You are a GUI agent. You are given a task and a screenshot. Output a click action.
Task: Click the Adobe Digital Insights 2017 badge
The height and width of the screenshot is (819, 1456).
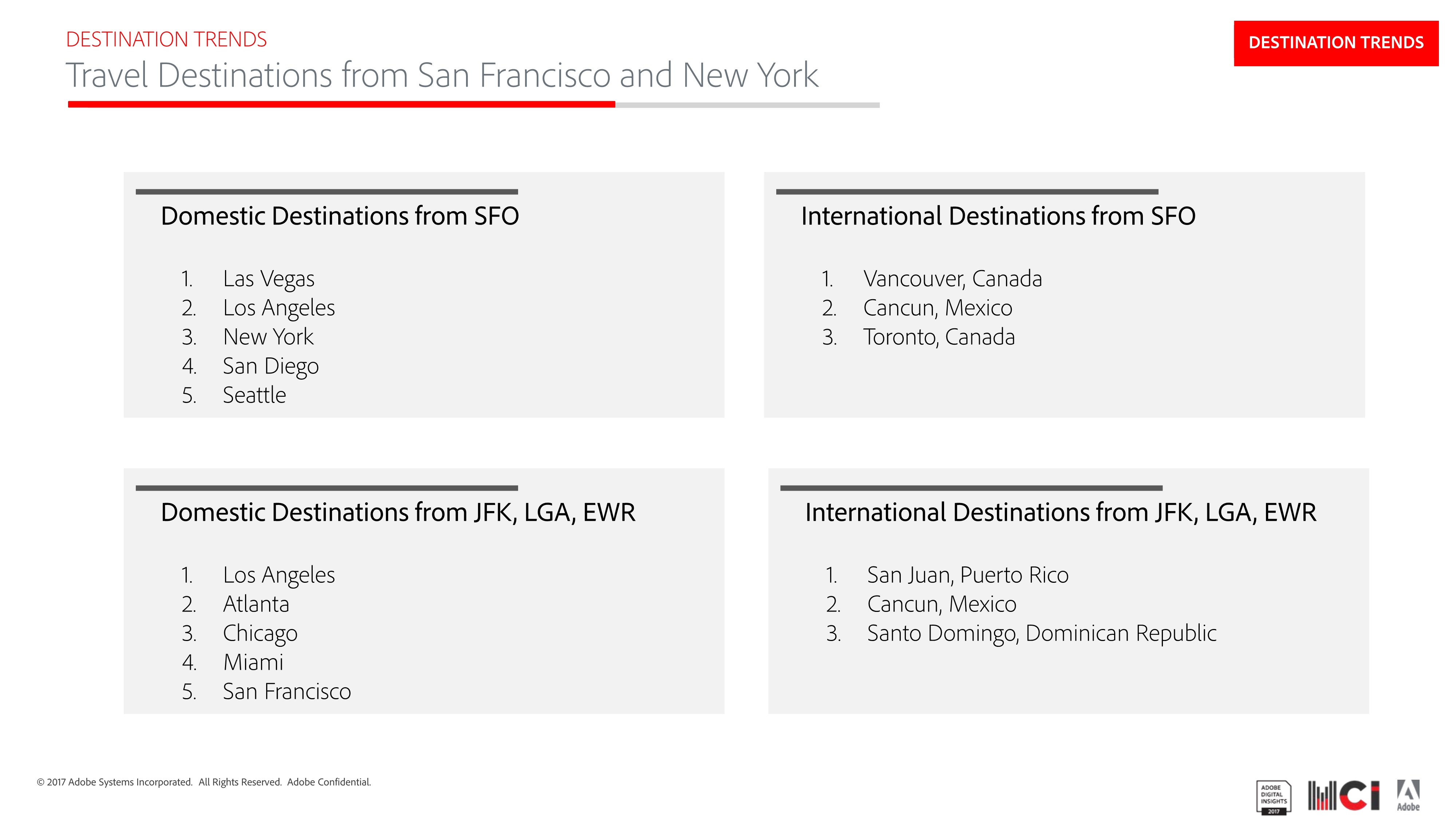[x=1273, y=798]
